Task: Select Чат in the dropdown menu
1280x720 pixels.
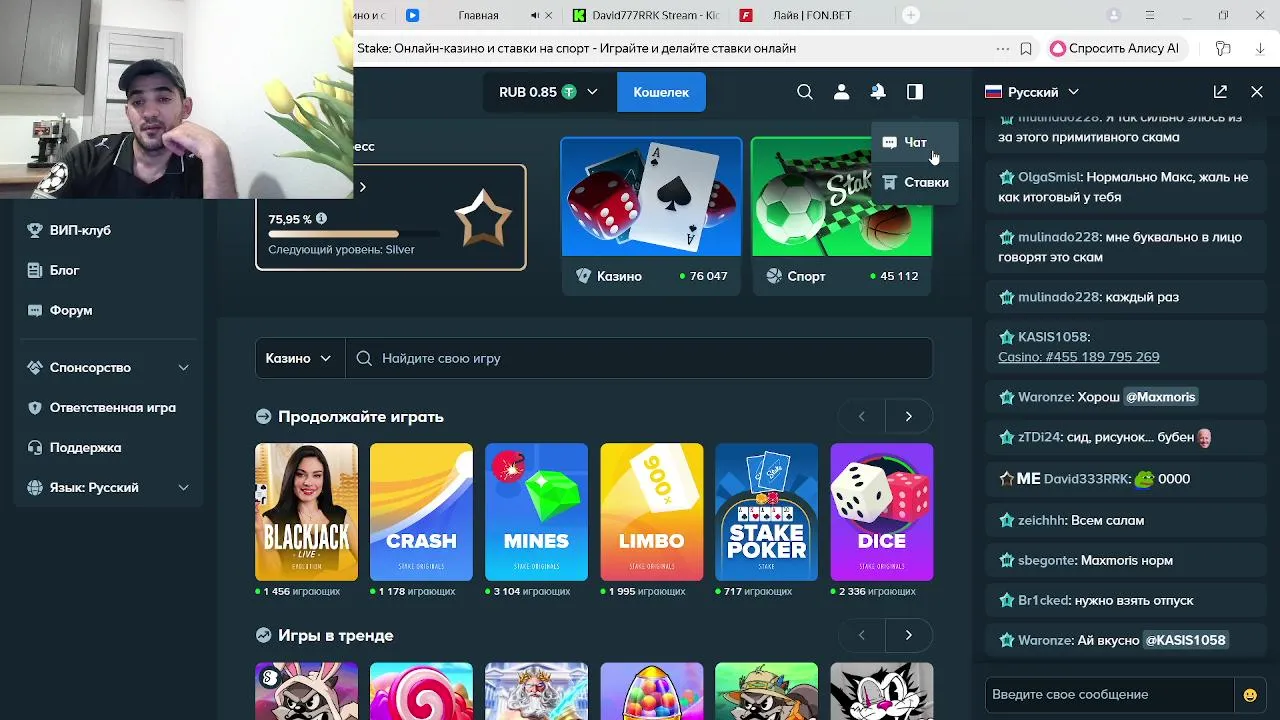Action: 915,142
